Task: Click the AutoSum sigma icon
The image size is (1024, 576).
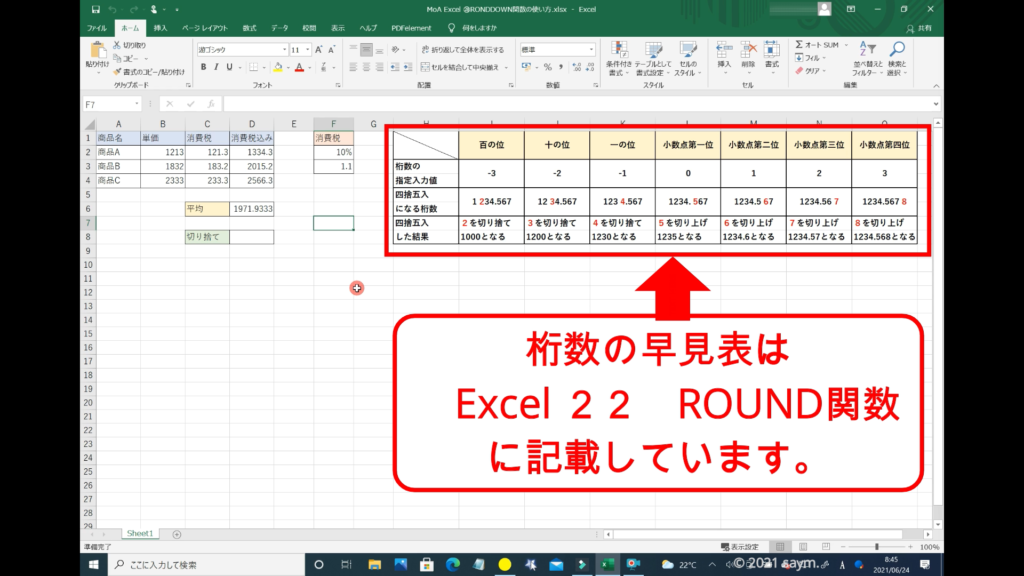Action: tap(799, 45)
